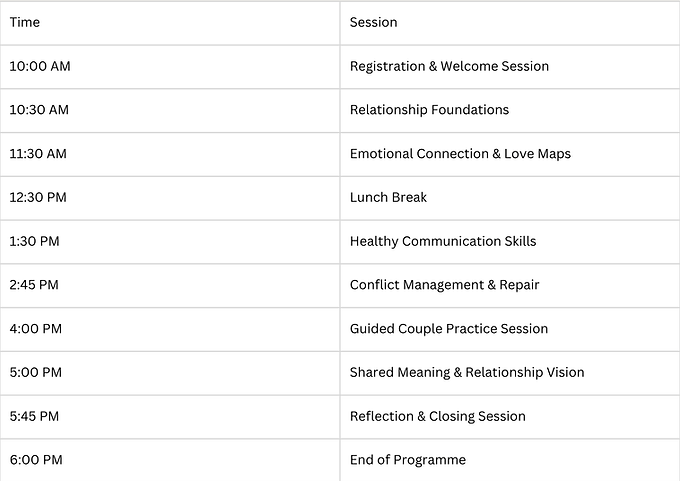
Task: Click the 12:30 PM time cell
Action: [x=170, y=198]
